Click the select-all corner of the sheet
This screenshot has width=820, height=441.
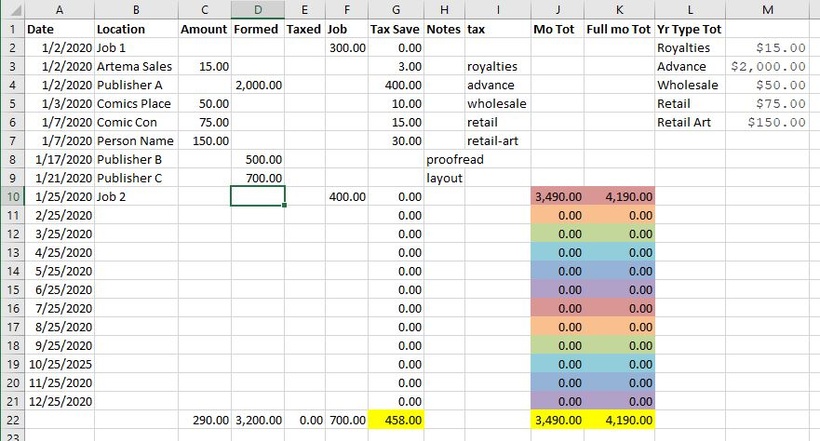13,9
